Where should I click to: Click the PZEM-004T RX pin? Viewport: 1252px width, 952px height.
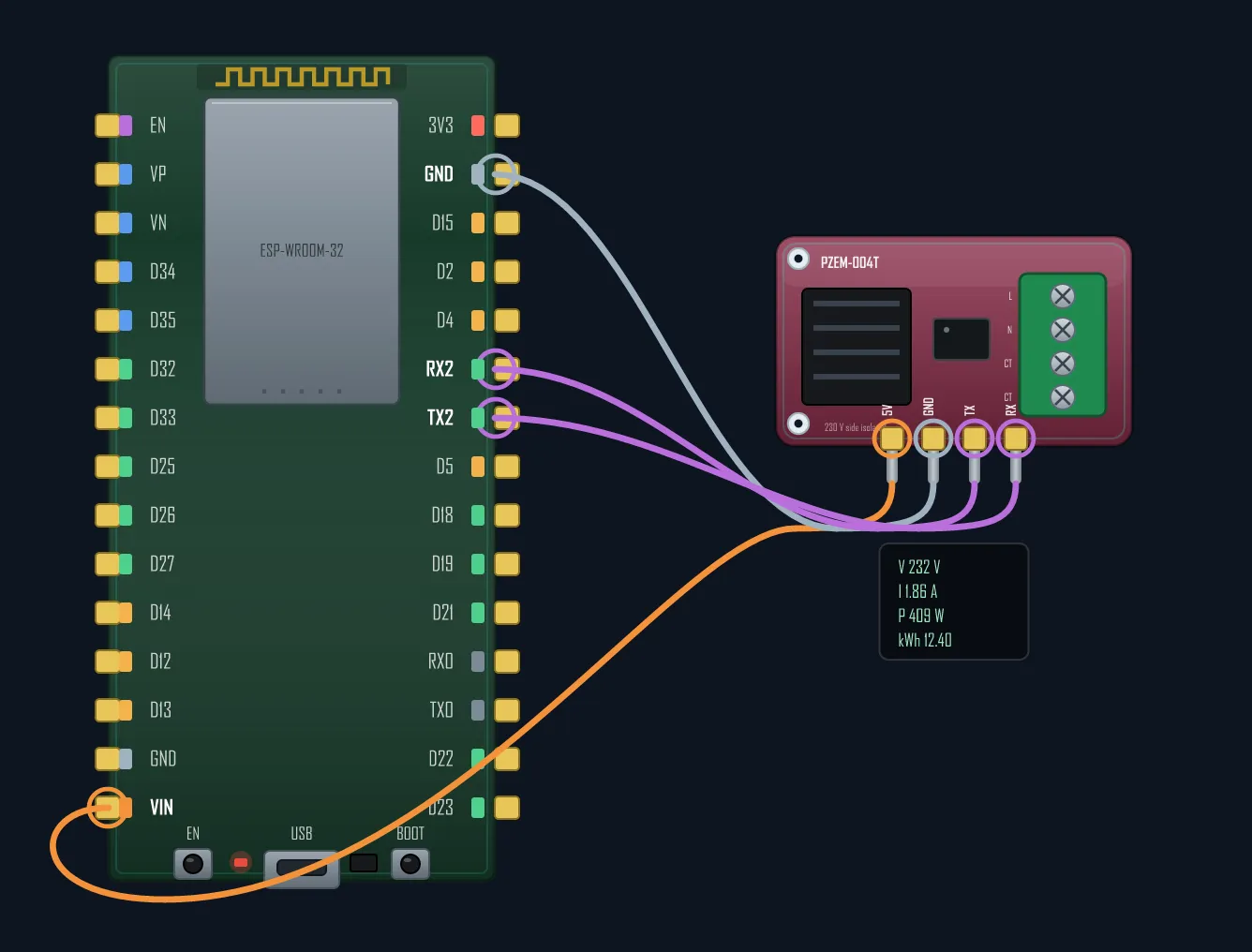[x=1016, y=439]
